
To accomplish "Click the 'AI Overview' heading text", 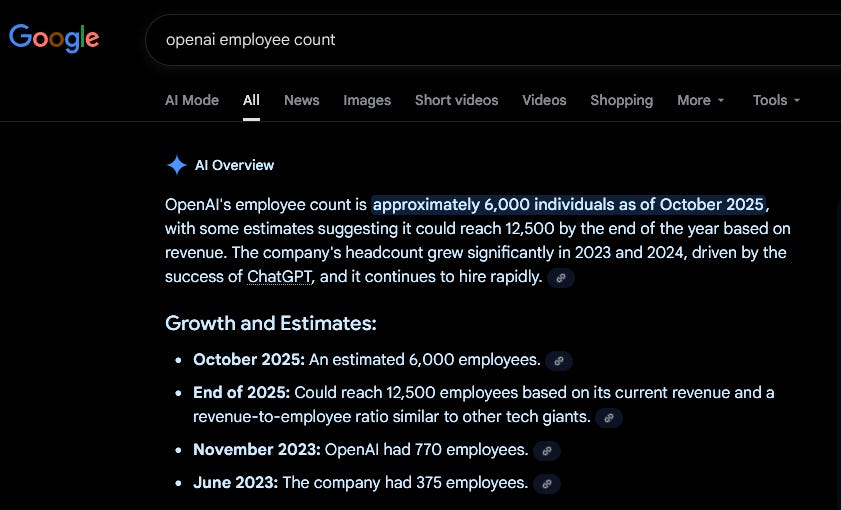I will 234,165.
